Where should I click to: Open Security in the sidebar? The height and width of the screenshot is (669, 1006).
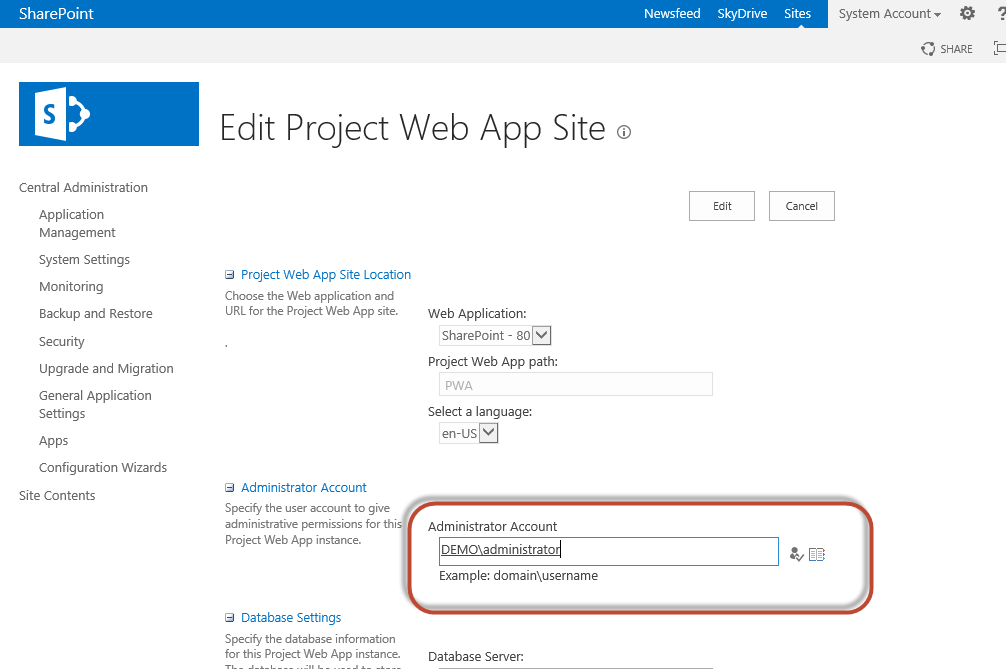[x=62, y=341]
